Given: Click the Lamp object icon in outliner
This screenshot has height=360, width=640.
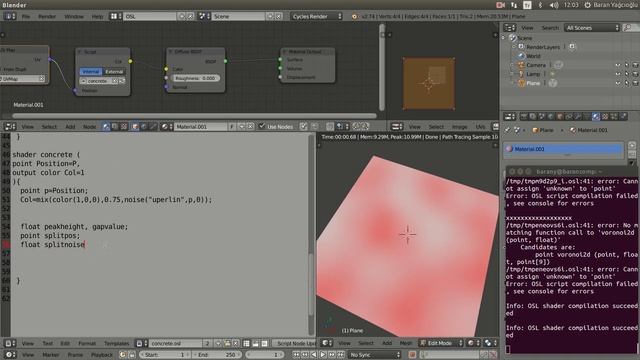Looking at the screenshot, I should click(x=521, y=74).
